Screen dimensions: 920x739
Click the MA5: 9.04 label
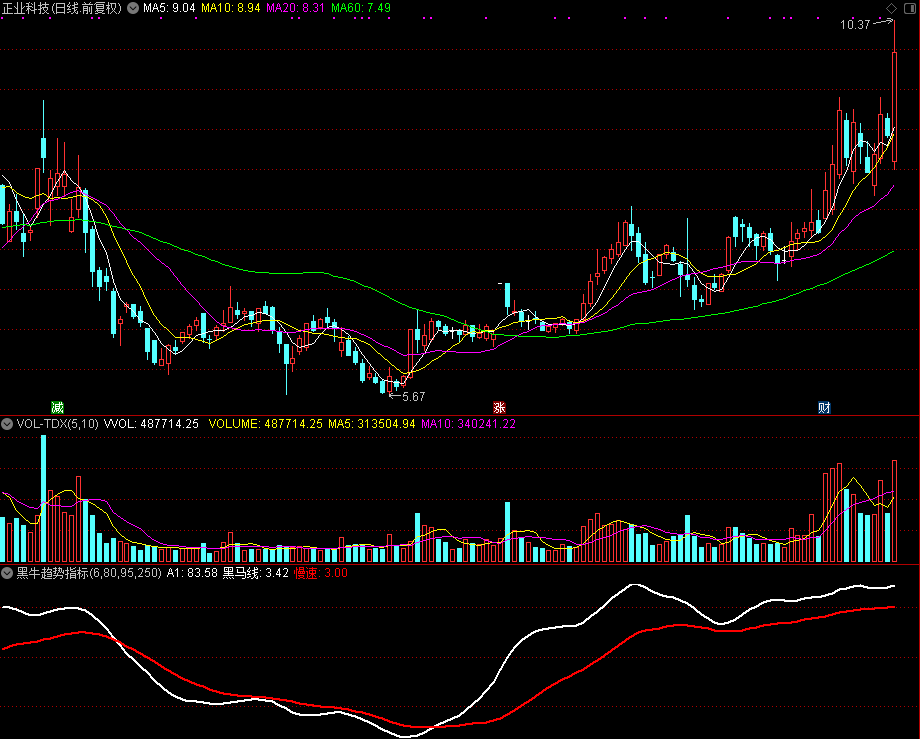tap(169, 8)
